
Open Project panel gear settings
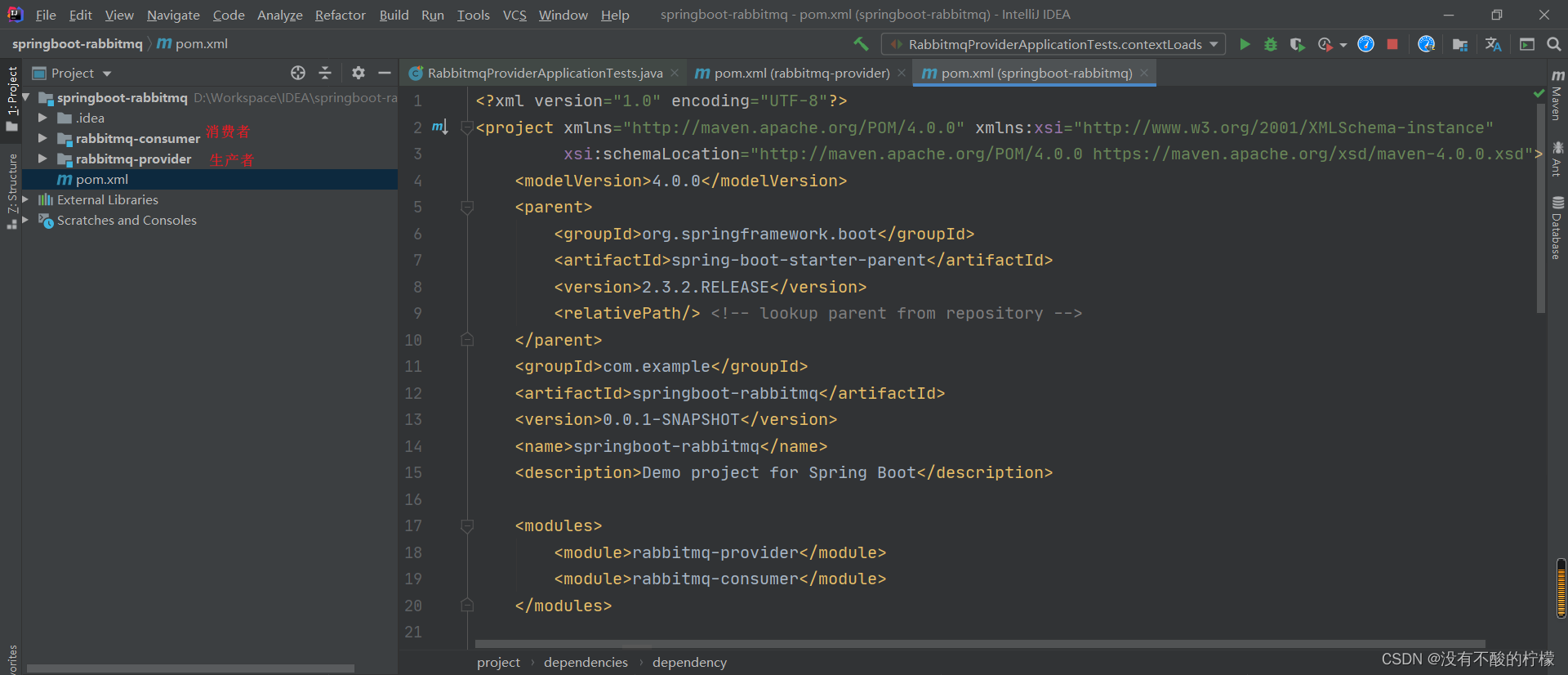click(358, 73)
